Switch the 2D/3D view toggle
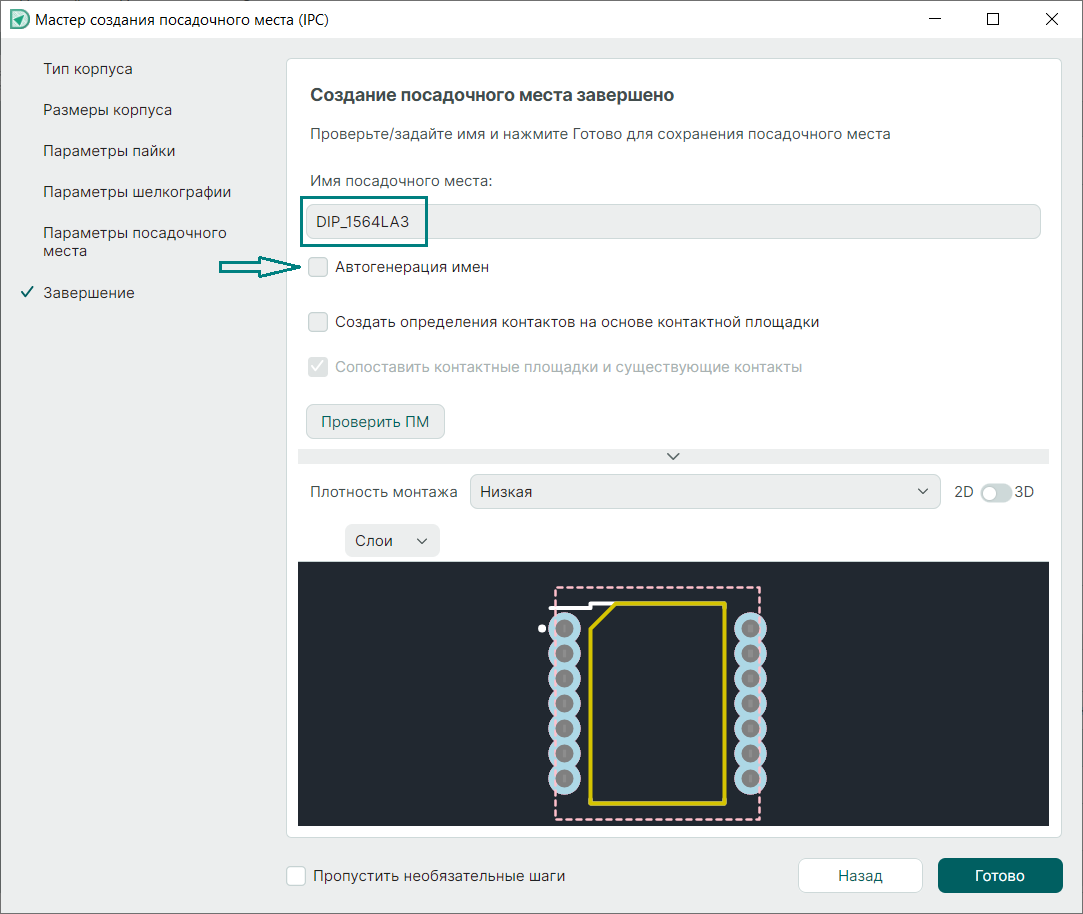 click(995, 492)
